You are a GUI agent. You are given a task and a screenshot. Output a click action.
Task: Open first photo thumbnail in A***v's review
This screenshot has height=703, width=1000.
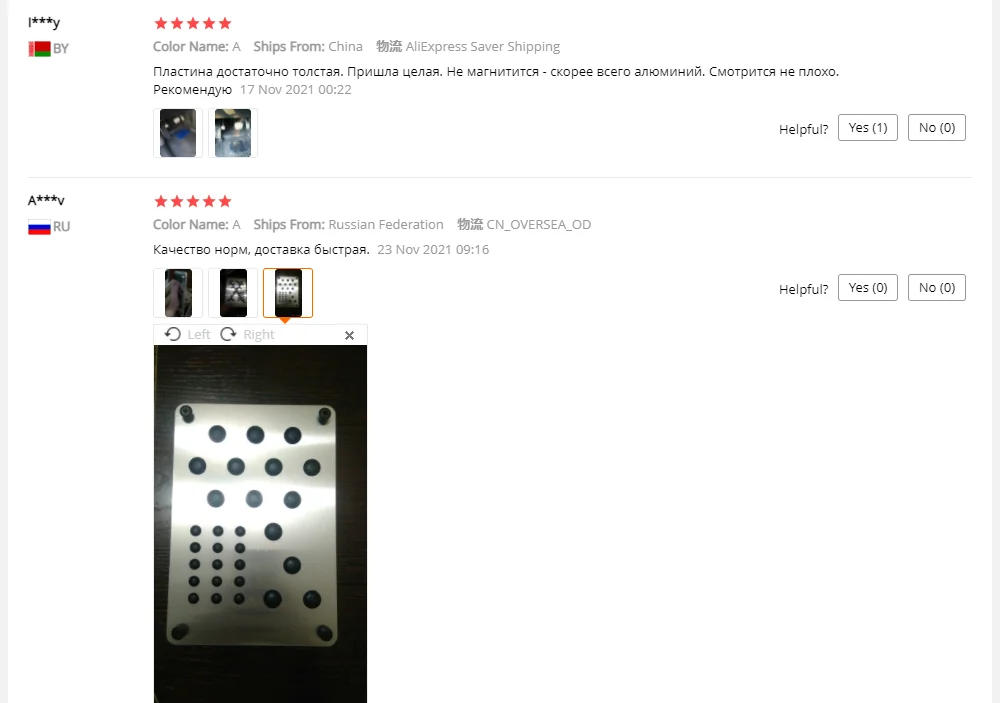point(178,293)
